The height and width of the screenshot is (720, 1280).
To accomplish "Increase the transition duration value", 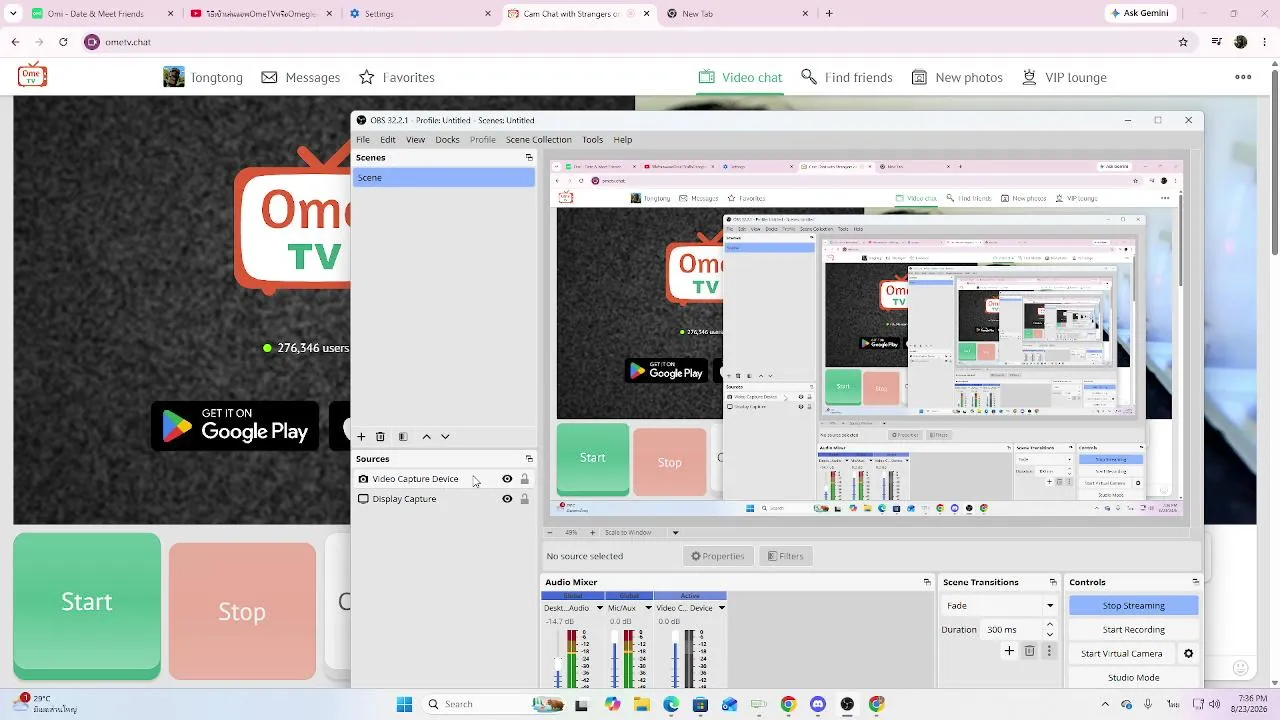I will click(1049, 625).
